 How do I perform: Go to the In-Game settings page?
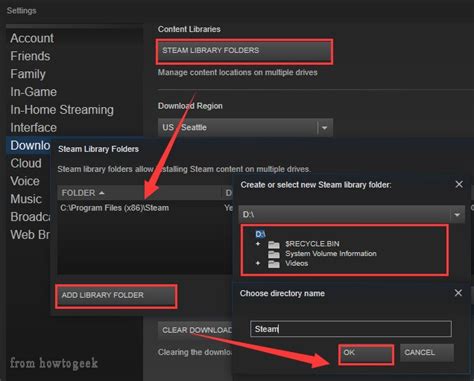[x=34, y=92]
